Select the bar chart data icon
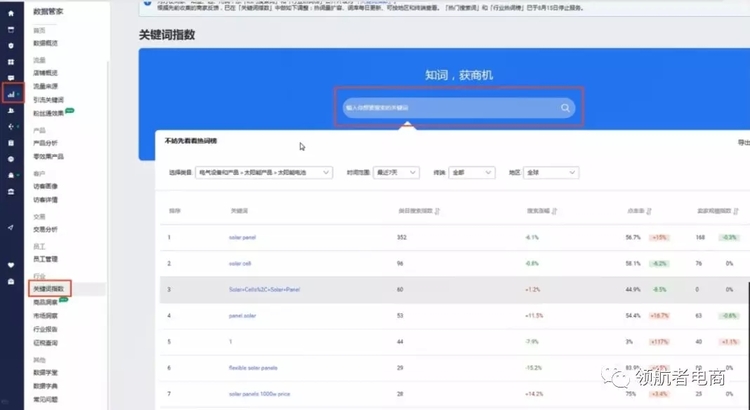750x410 pixels. click(11, 94)
